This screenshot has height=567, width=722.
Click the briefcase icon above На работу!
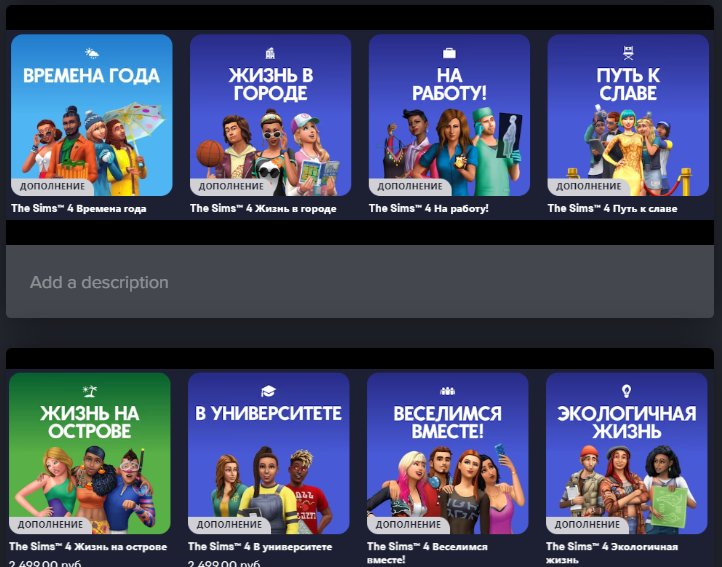click(x=449, y=52)
